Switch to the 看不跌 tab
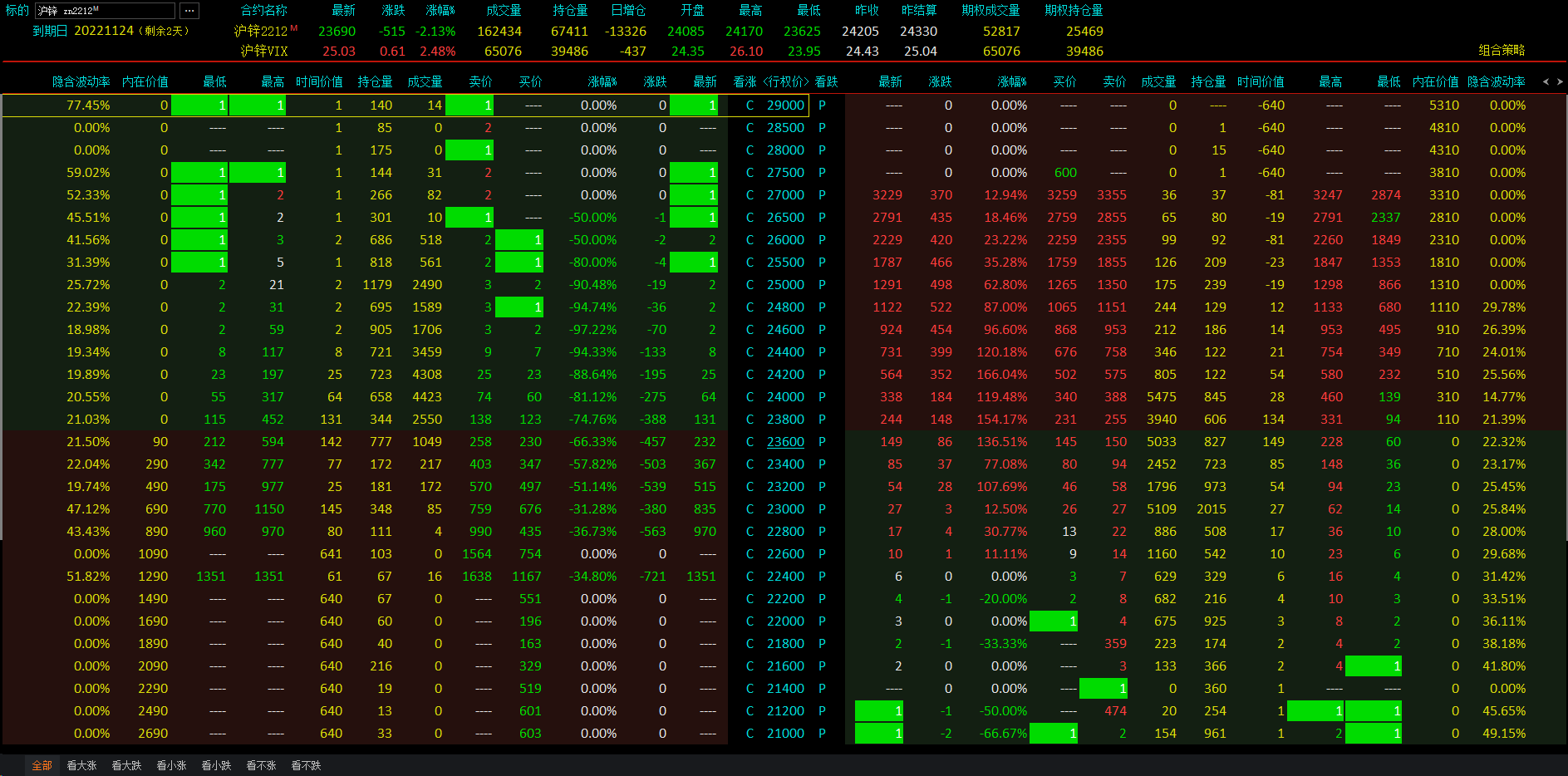Image resolution: width=1568 pixels, height=776 pixels. pyautogui.click(x=306, y=765)
